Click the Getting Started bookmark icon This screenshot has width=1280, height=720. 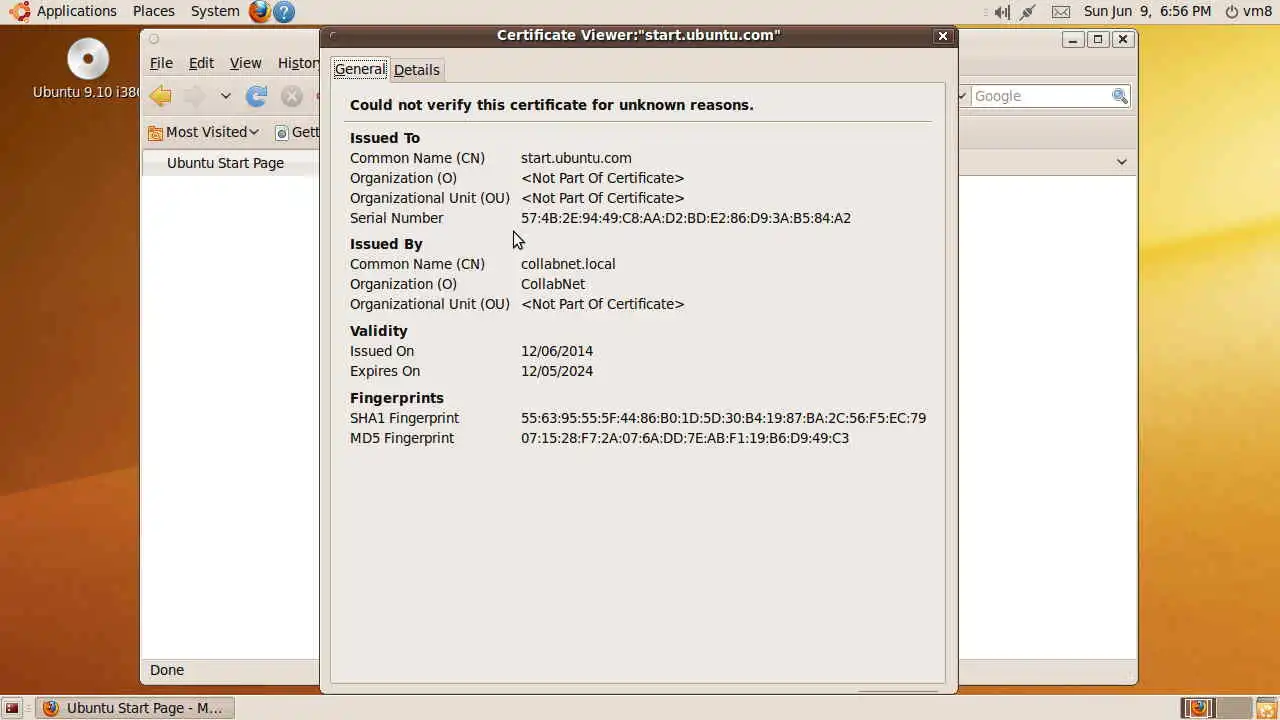[x=282, y=132]
